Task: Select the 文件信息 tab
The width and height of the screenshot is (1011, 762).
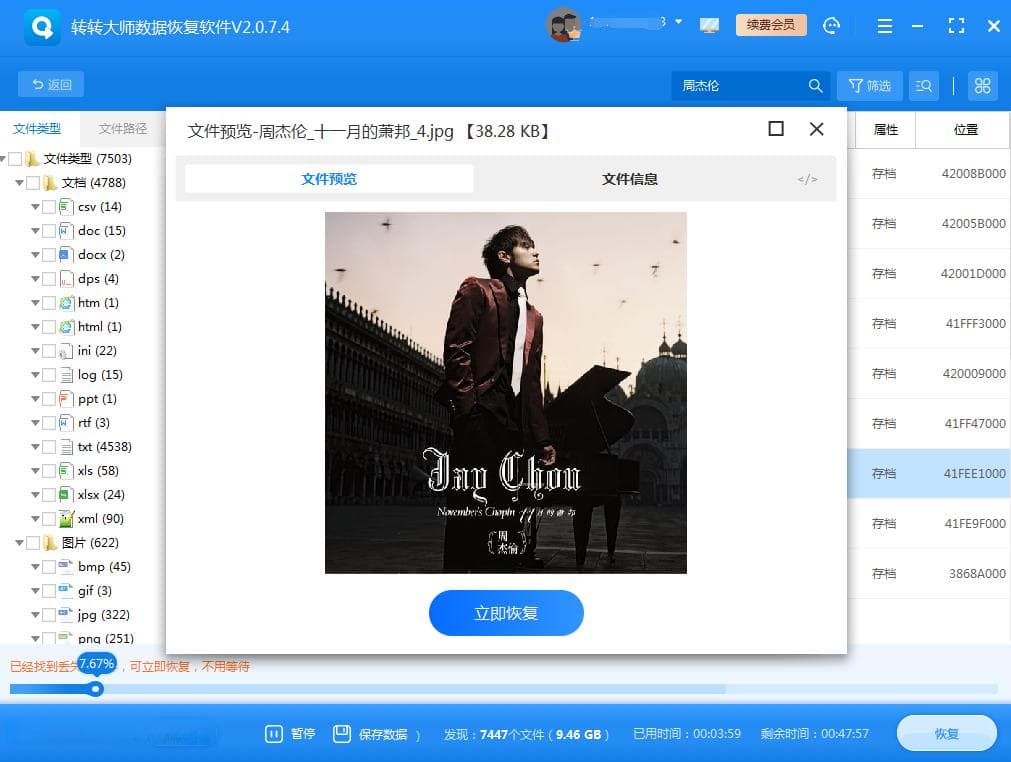Action: [629, 179]
